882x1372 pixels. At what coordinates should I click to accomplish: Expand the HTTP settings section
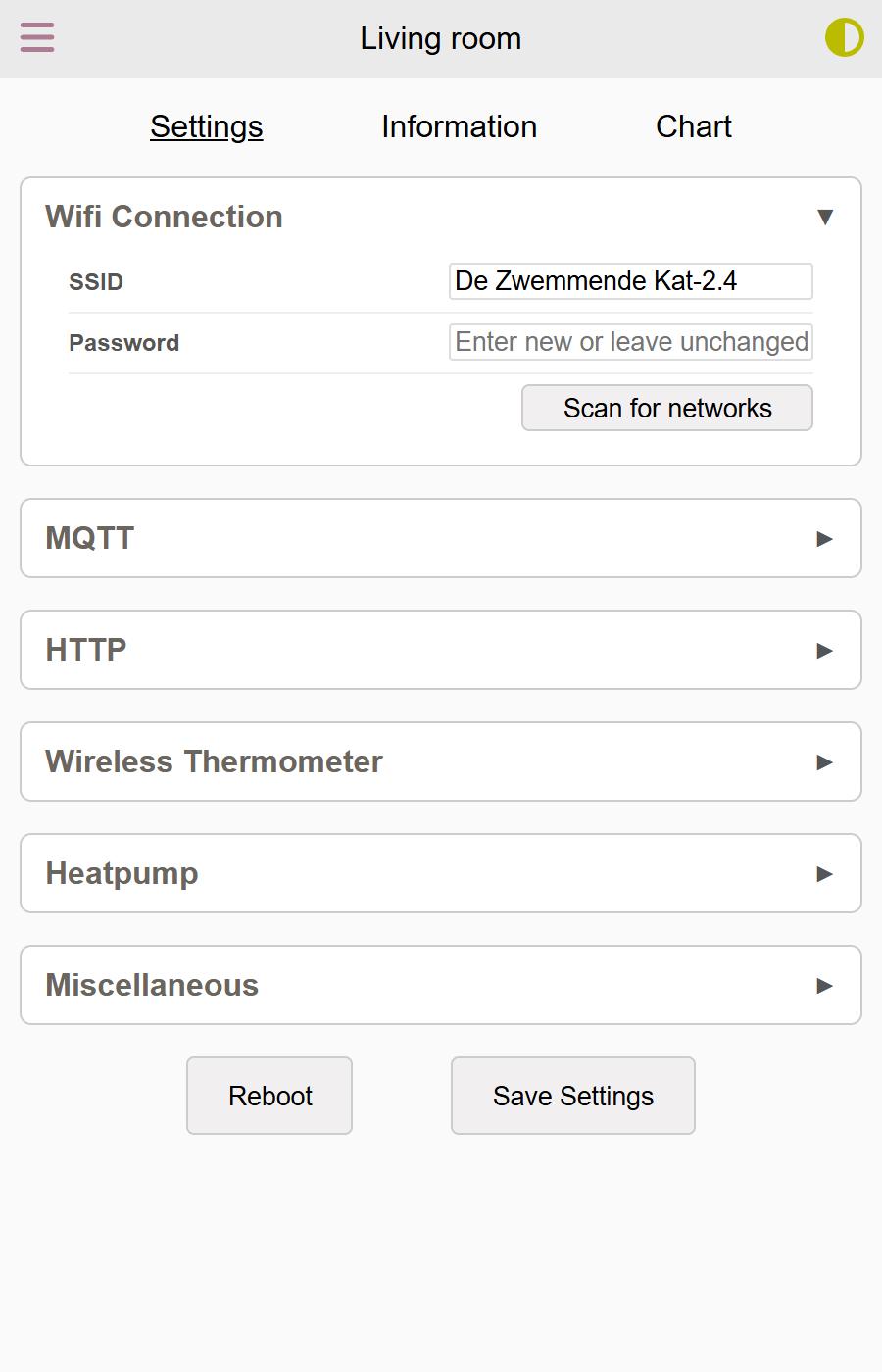[x=441, y=650]
